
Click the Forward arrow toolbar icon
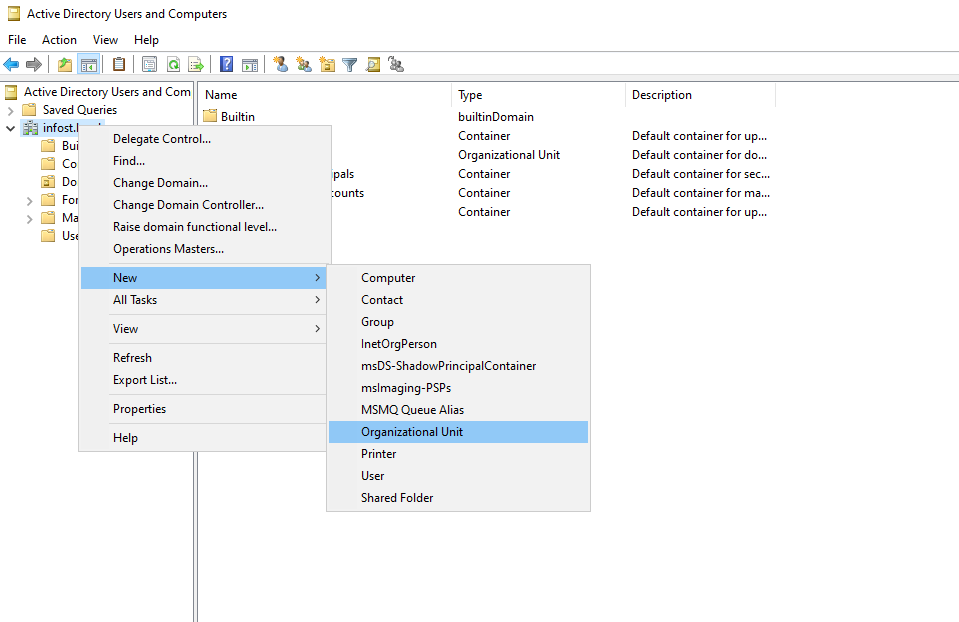point(34,64)
